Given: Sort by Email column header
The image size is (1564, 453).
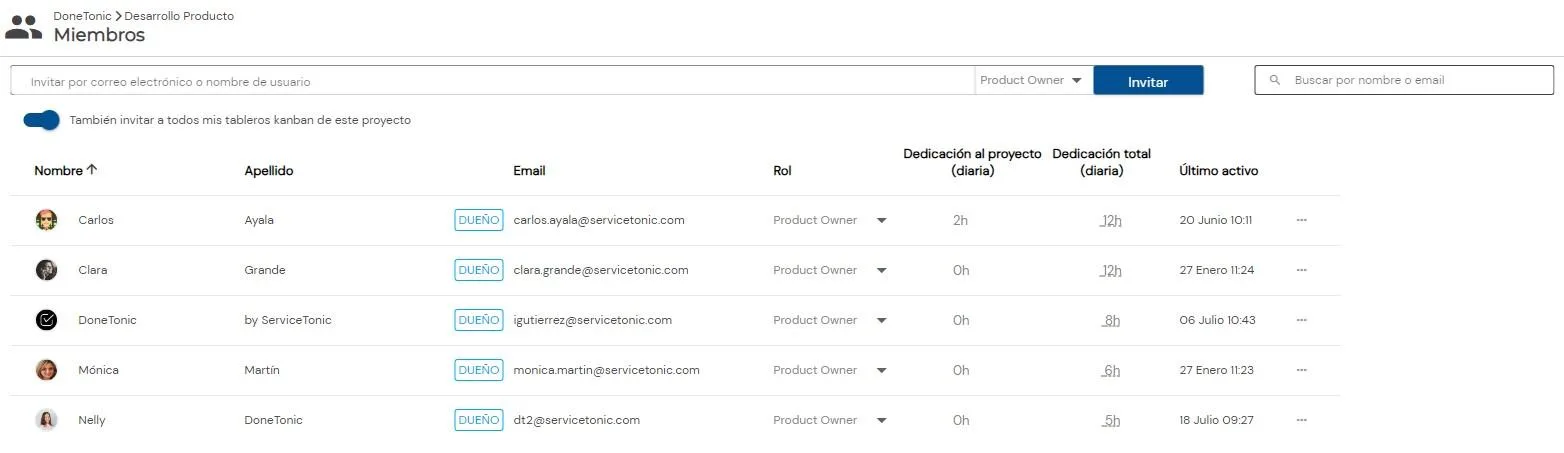Looking at the screenshot, I should coord(529,171).
